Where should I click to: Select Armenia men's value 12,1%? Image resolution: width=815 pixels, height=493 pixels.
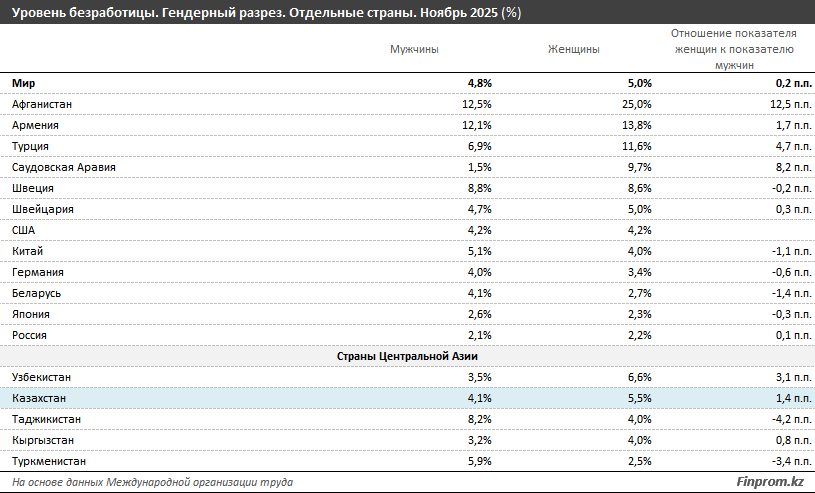point(477,125)
